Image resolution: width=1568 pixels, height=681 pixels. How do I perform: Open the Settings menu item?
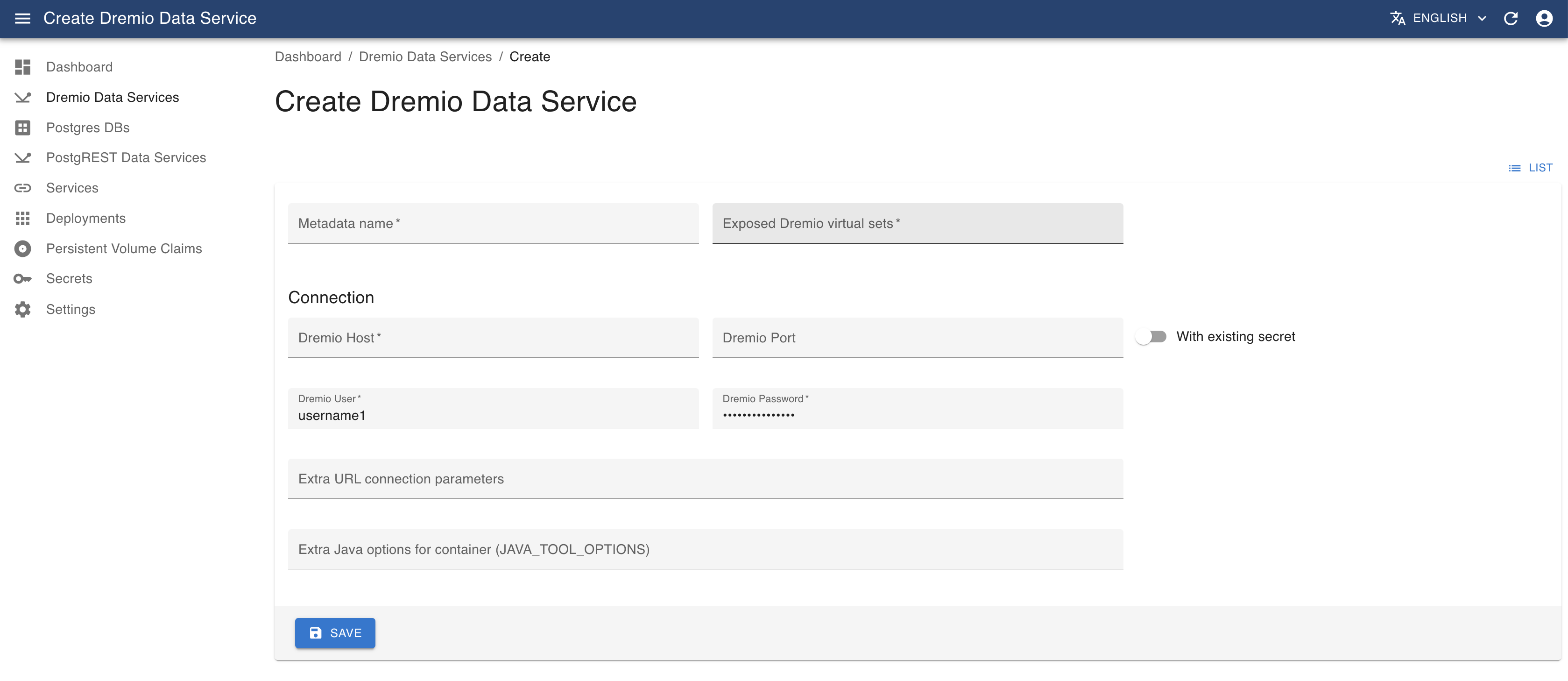coord(134,309)
